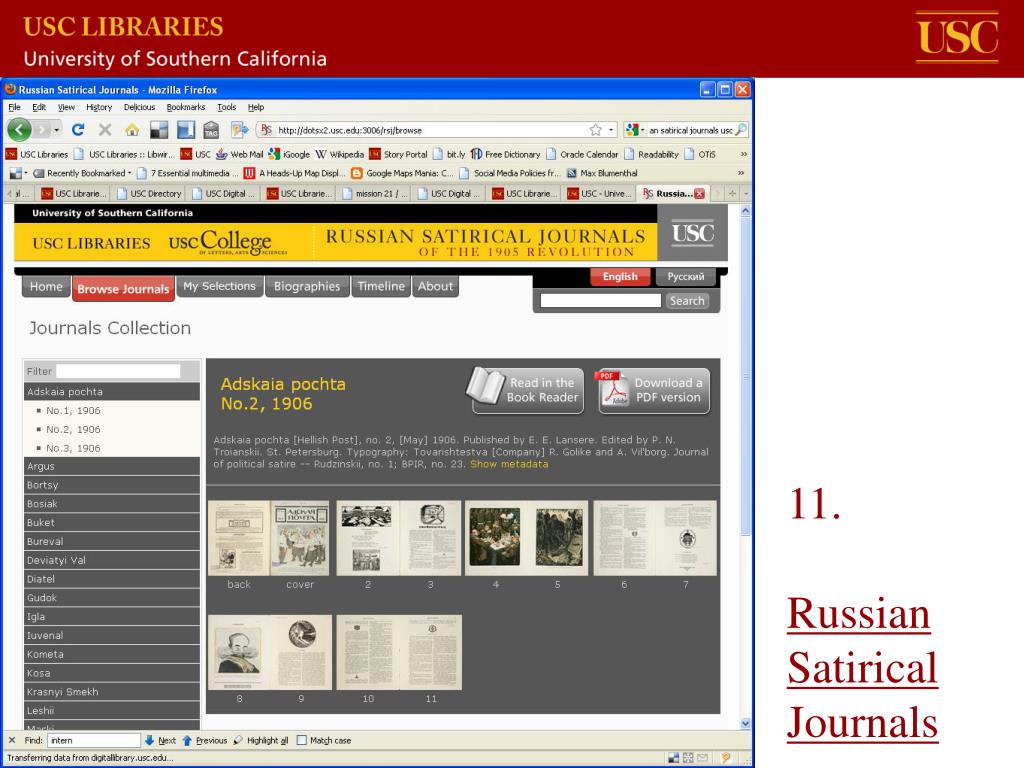Close the find bar
This screenshot has width=1024, height=768.
12,740
